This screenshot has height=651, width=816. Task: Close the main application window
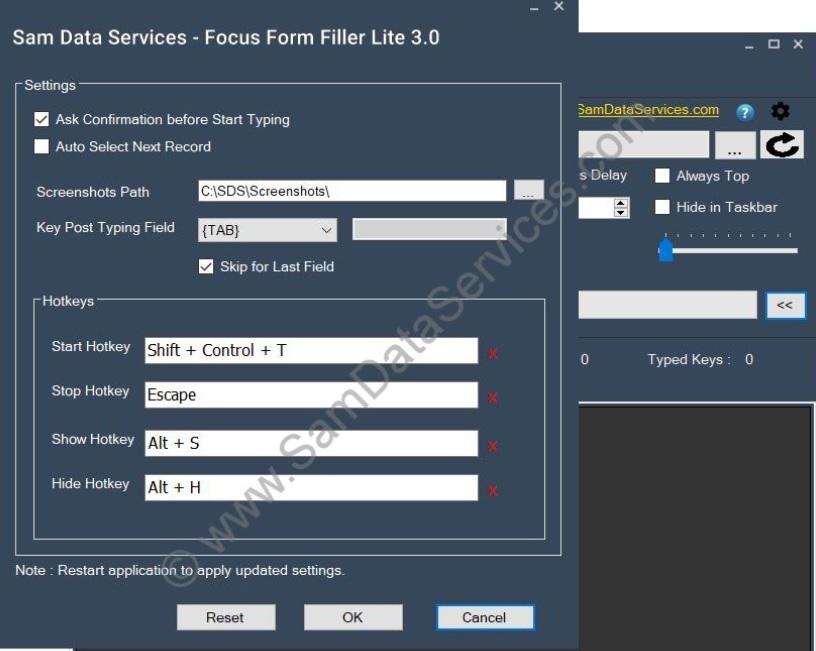(x=798, y=44)
